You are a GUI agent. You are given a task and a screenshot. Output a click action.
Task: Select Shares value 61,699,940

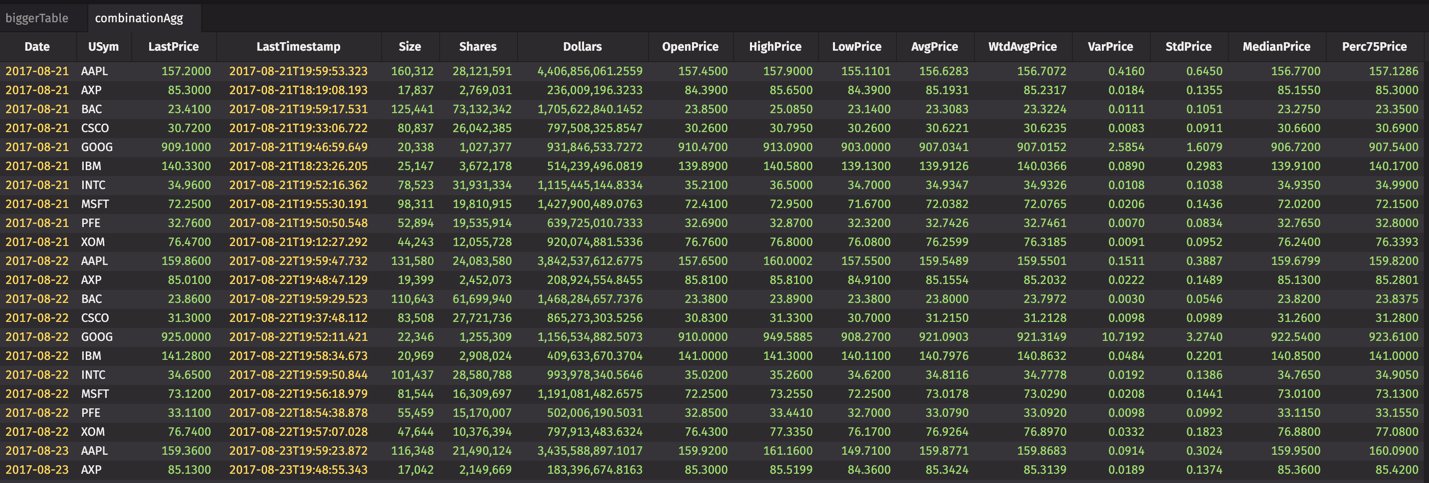pyautogui.click(x=482, y=299)
